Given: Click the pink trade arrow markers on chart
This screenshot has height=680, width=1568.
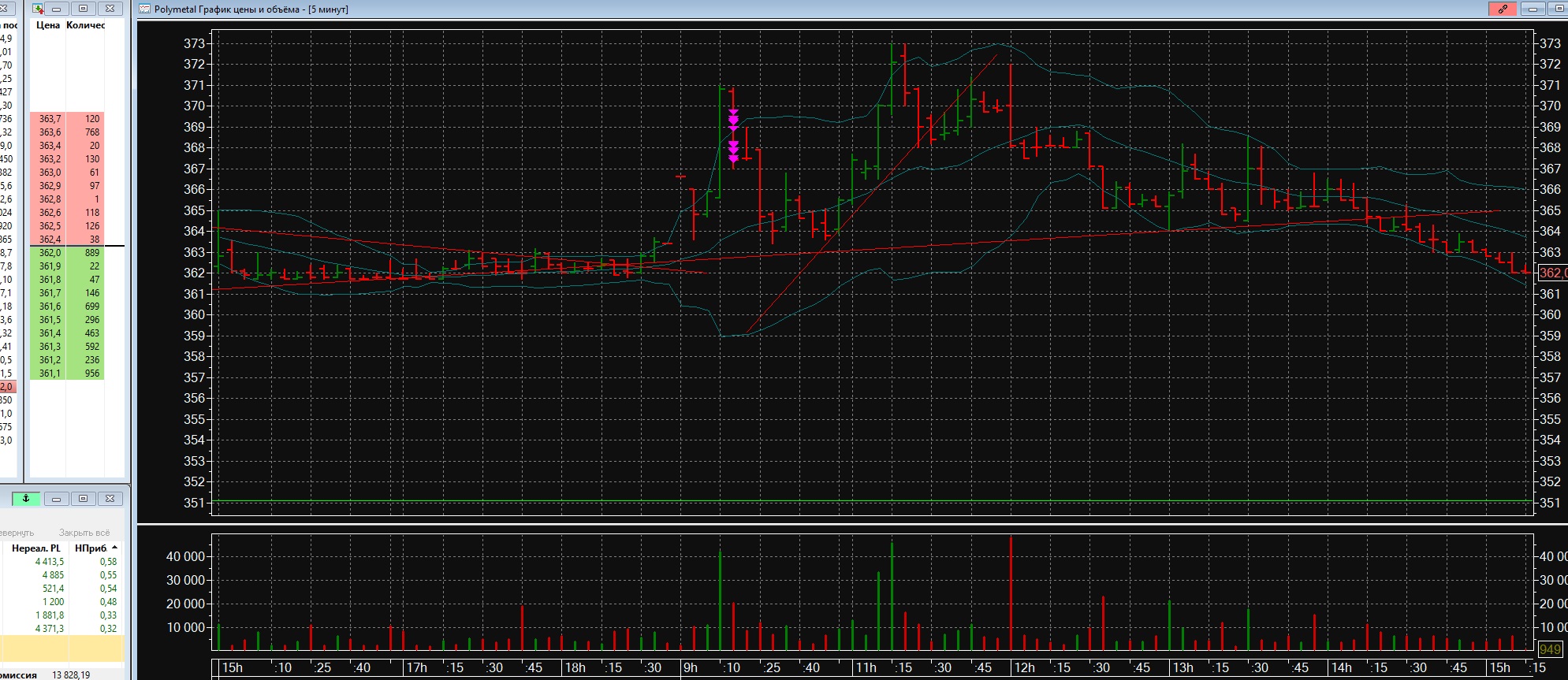Looking at the screenshot, I should [733, 136].
